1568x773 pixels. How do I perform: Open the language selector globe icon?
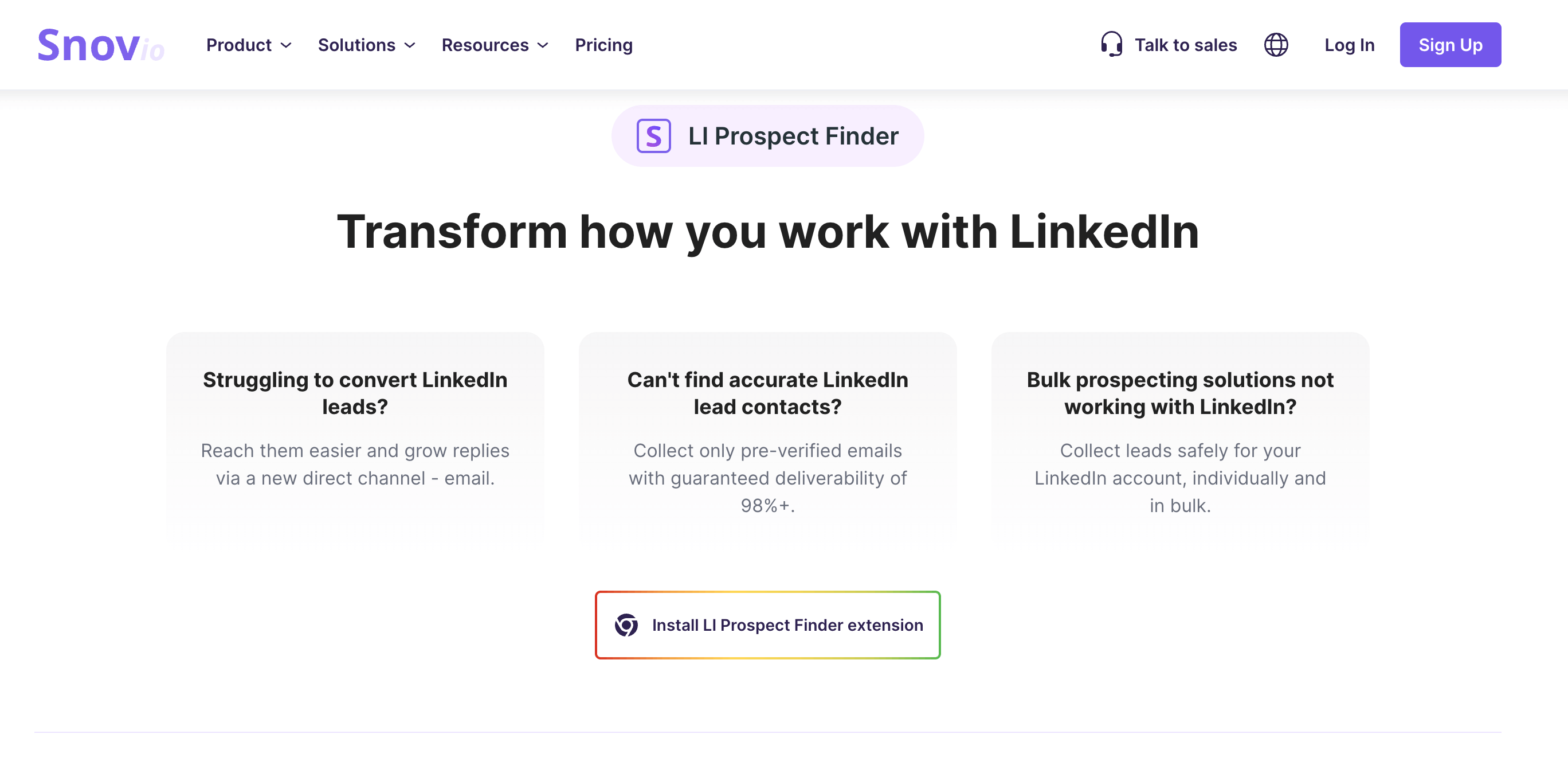click(1276, 45)
